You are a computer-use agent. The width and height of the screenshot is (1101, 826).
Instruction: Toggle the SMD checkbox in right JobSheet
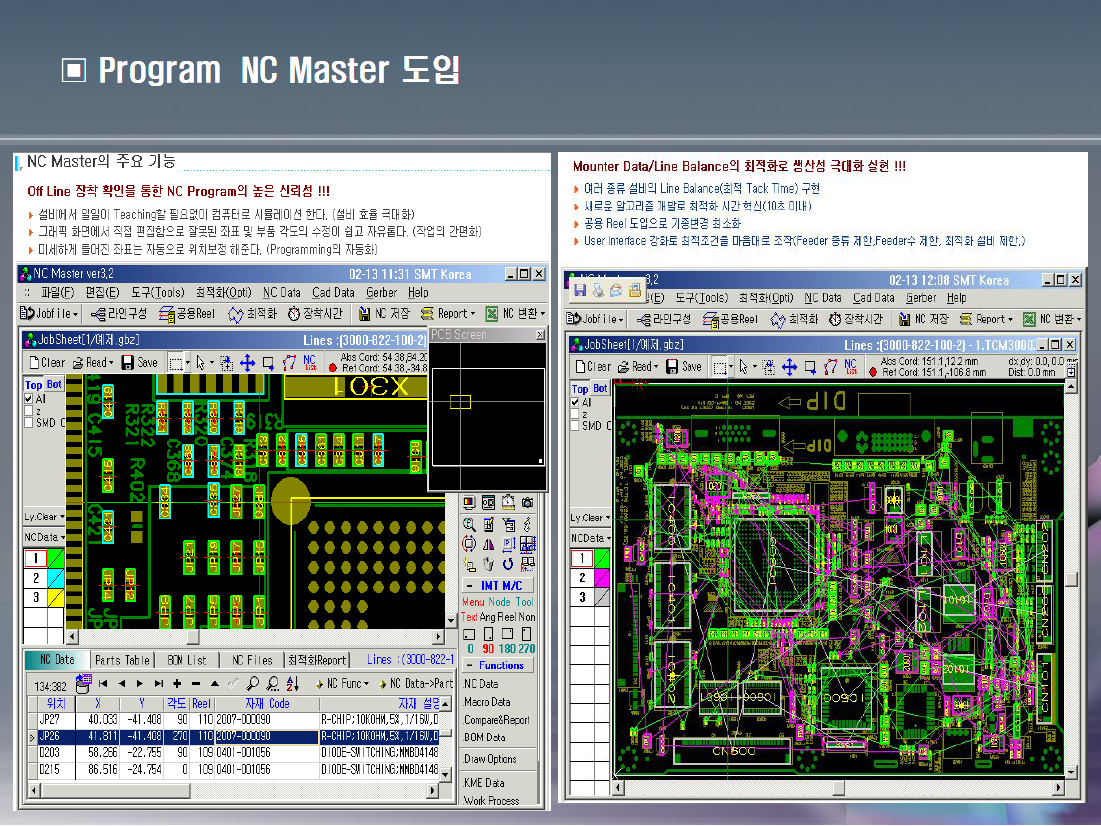[x=575, y=426]
